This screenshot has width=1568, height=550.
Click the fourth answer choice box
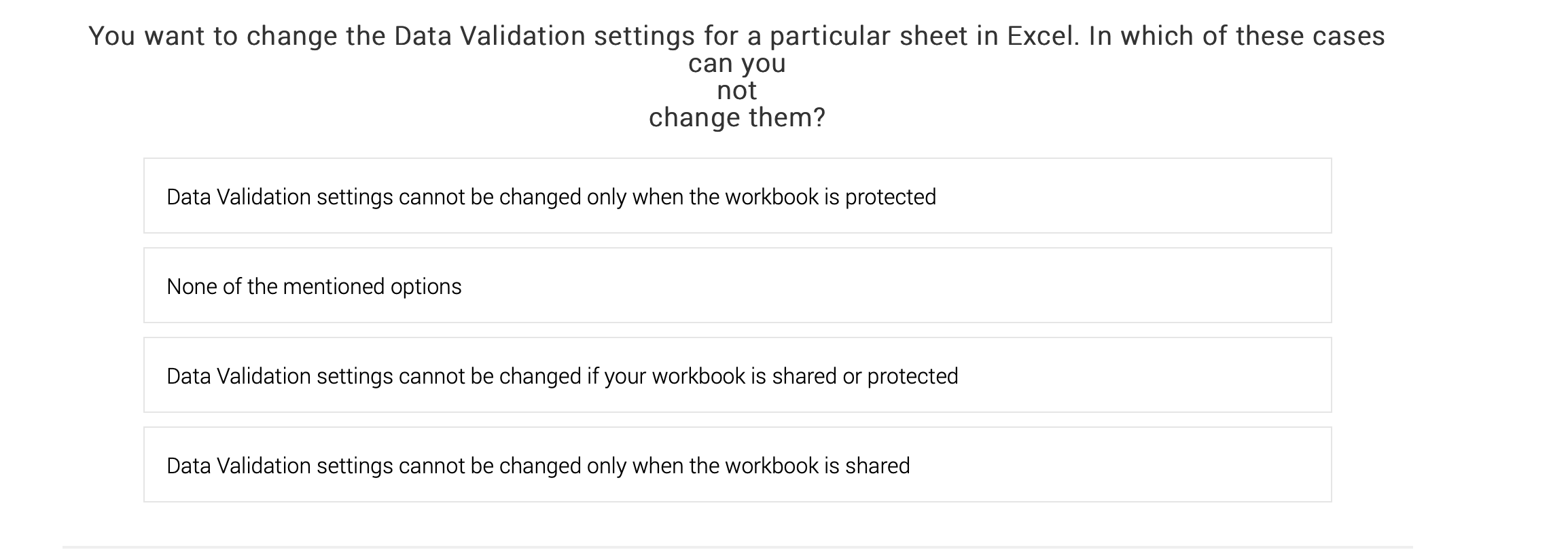(x=738, y=465)
